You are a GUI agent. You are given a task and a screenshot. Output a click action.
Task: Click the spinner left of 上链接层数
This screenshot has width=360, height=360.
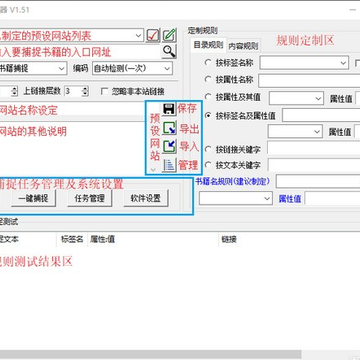click(x=14, y=91)
